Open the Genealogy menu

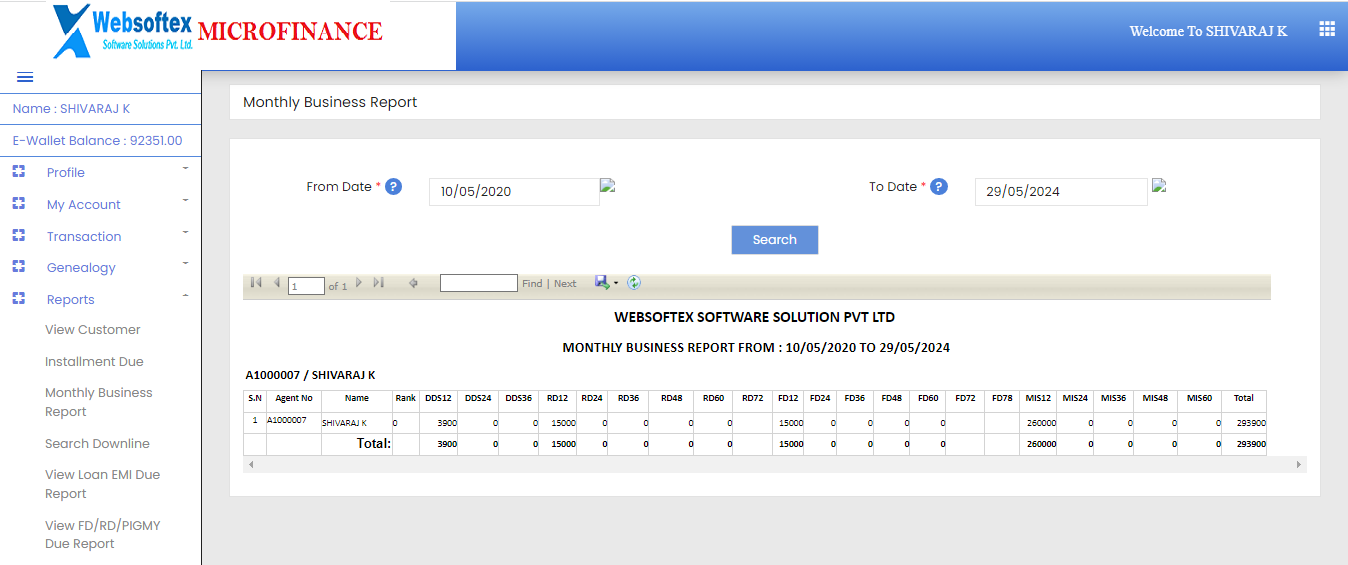pyautogui.click(x=81, y=268)
